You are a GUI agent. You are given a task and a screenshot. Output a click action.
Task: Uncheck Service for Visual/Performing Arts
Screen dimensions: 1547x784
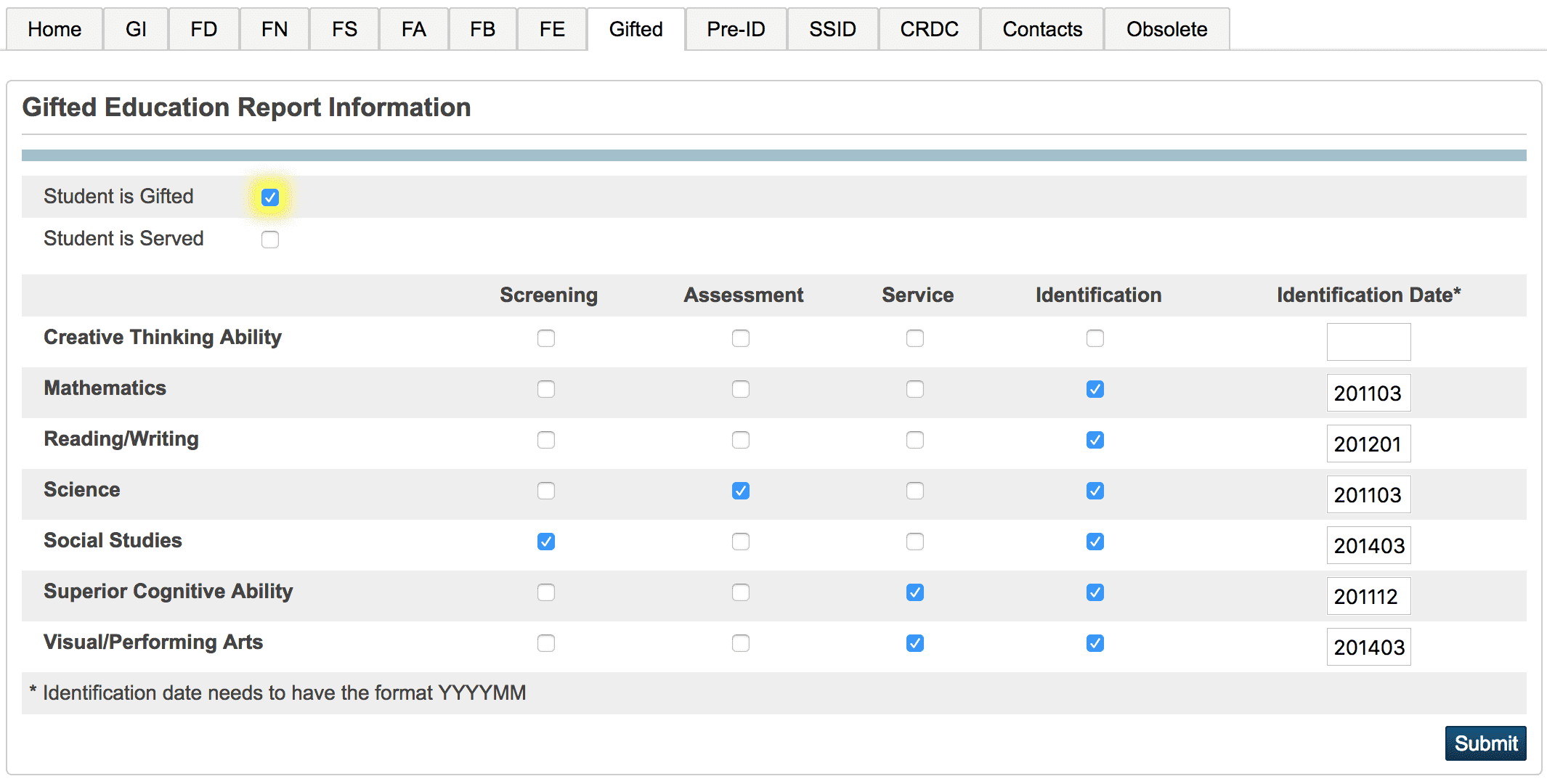(x=915, y=643)
